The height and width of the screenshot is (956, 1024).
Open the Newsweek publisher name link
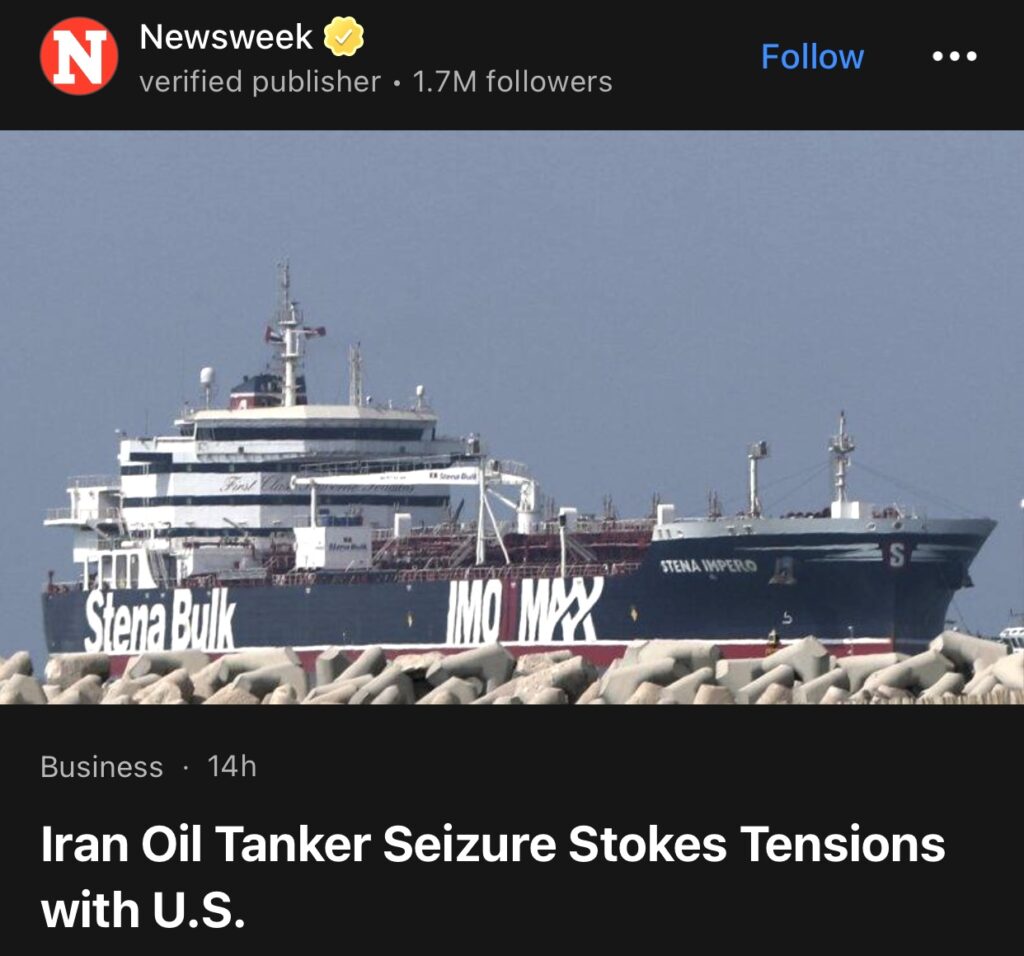click(226, 37)
